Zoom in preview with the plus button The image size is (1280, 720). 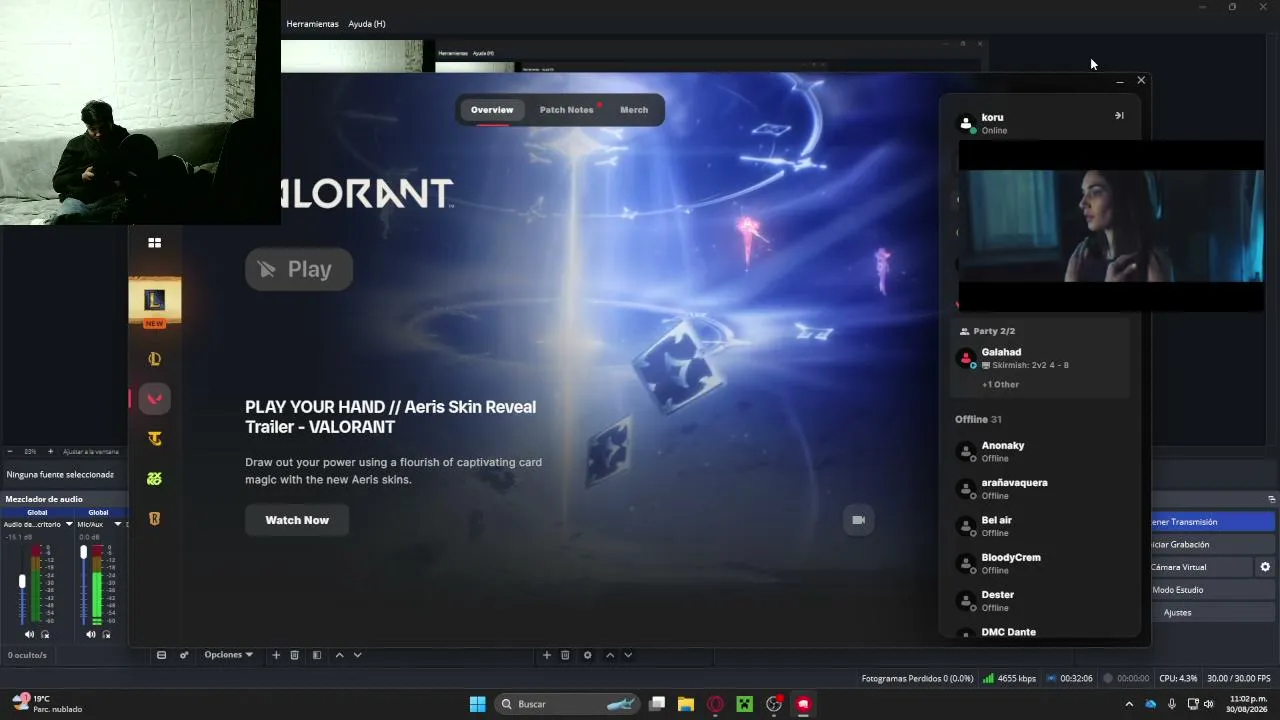(50, 452)
